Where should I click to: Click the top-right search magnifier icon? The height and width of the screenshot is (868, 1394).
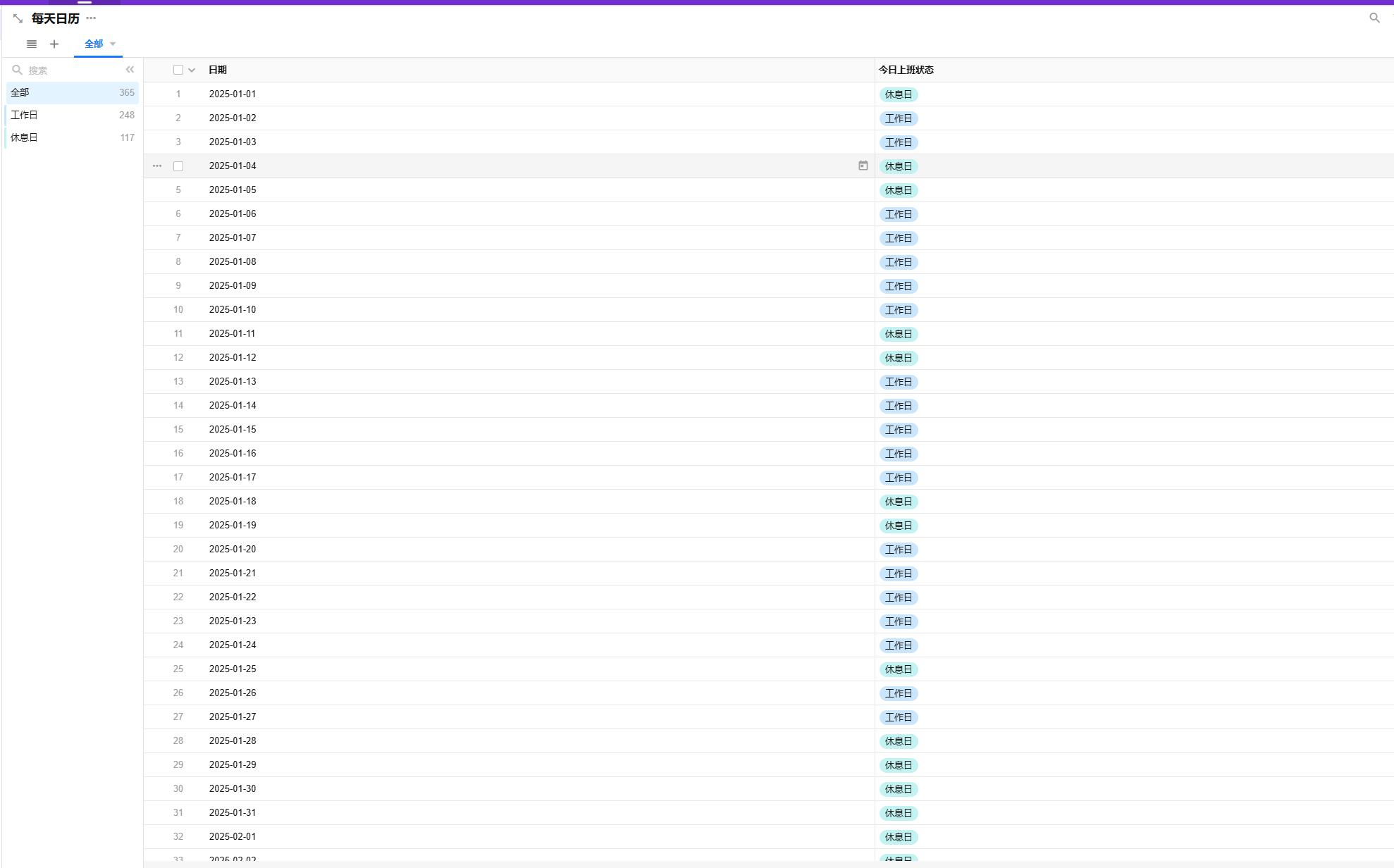coord(1374,18)
